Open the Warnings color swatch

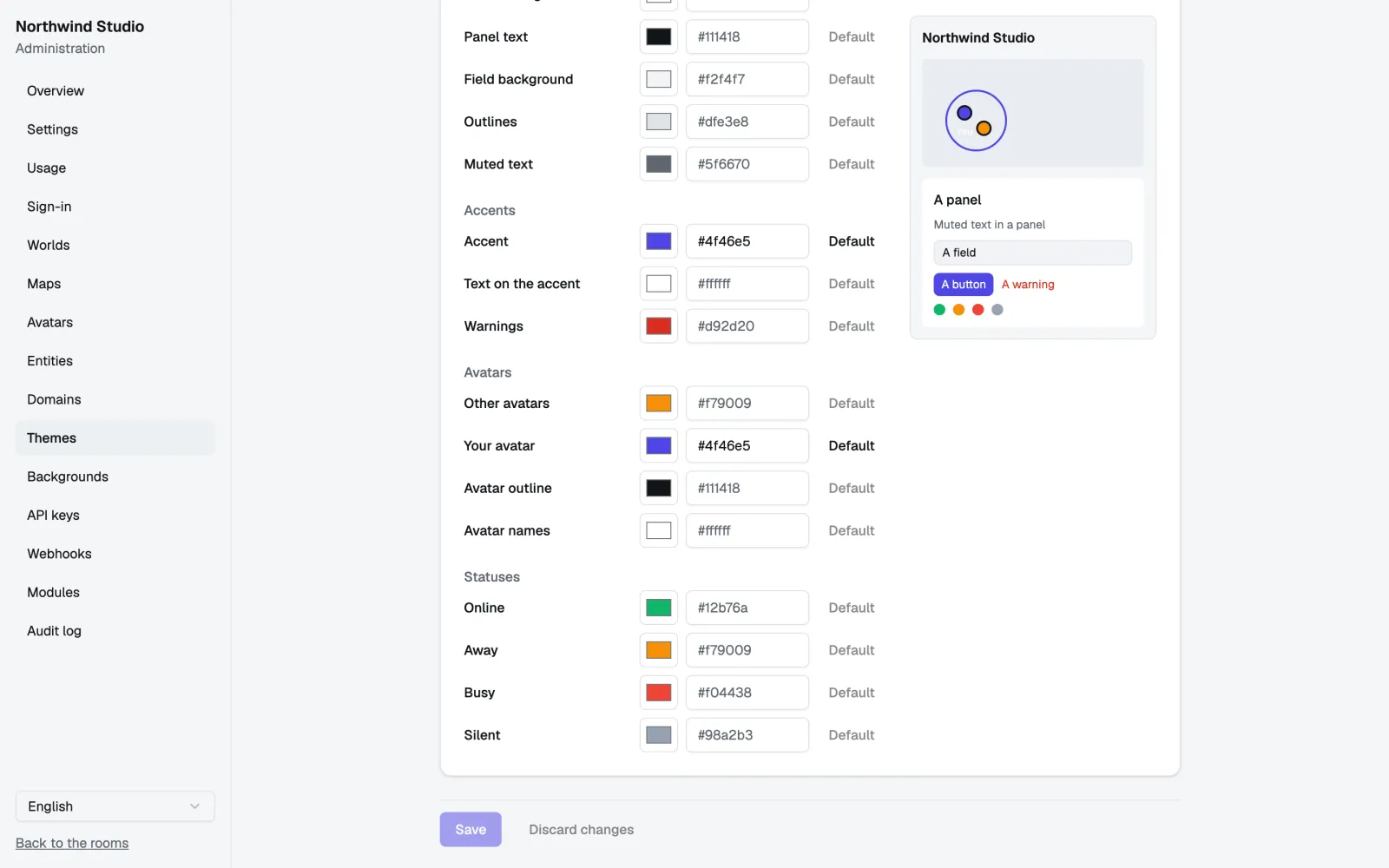659,326
